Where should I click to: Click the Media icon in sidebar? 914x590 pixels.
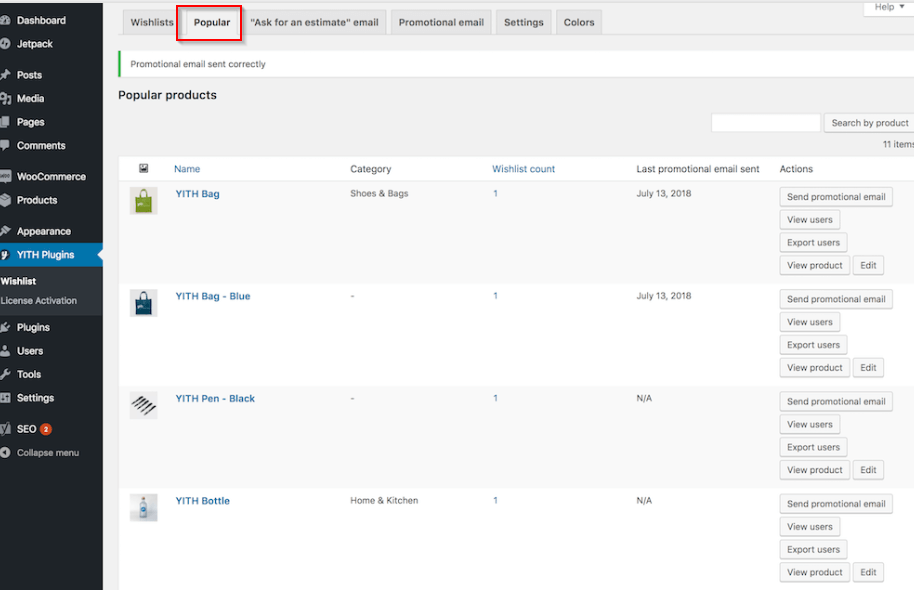[5, 99]
